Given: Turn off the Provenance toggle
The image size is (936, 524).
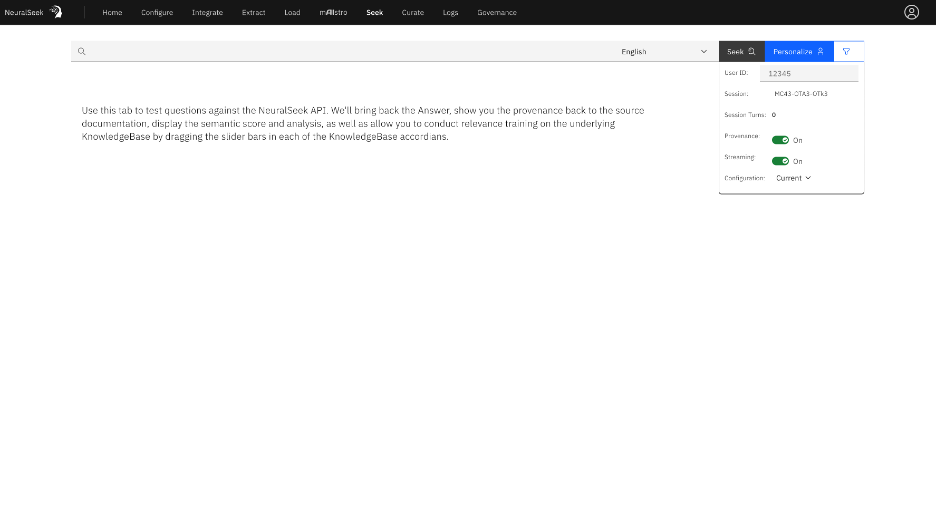Looking at the screenshot, I should point(780,140).
